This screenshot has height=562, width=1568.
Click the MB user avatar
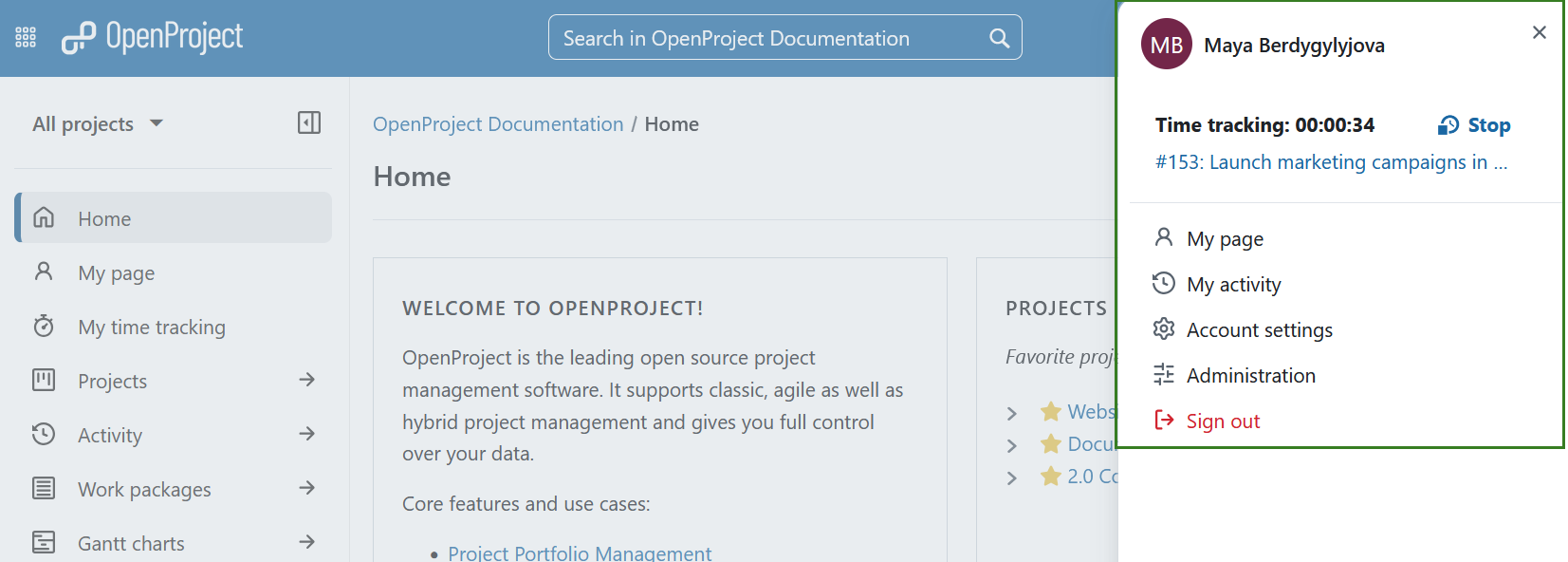pyautogui.click(x=1166, y=45)
